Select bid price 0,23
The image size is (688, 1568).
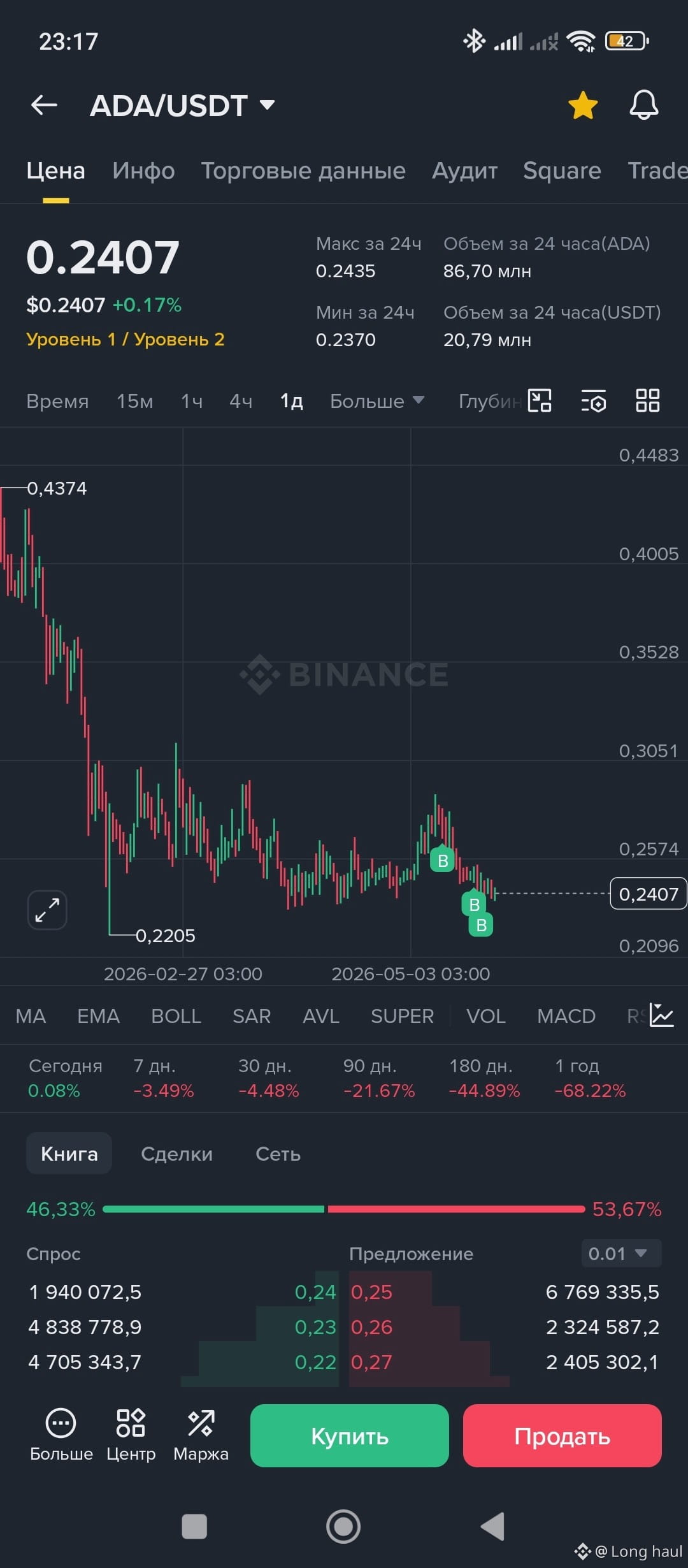[315, 1327]
